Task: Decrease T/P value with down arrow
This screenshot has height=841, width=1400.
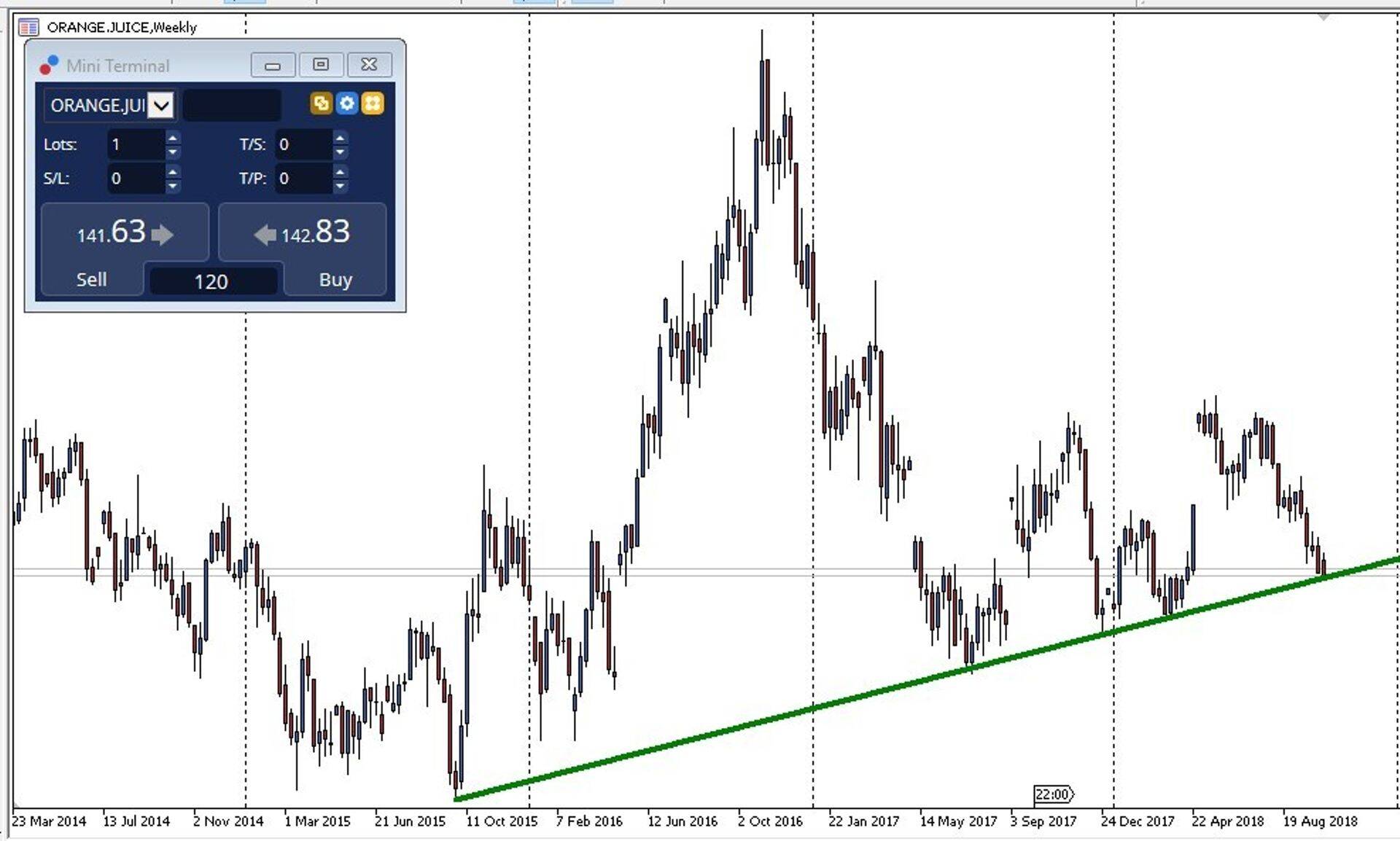Action: coord(340,186)
